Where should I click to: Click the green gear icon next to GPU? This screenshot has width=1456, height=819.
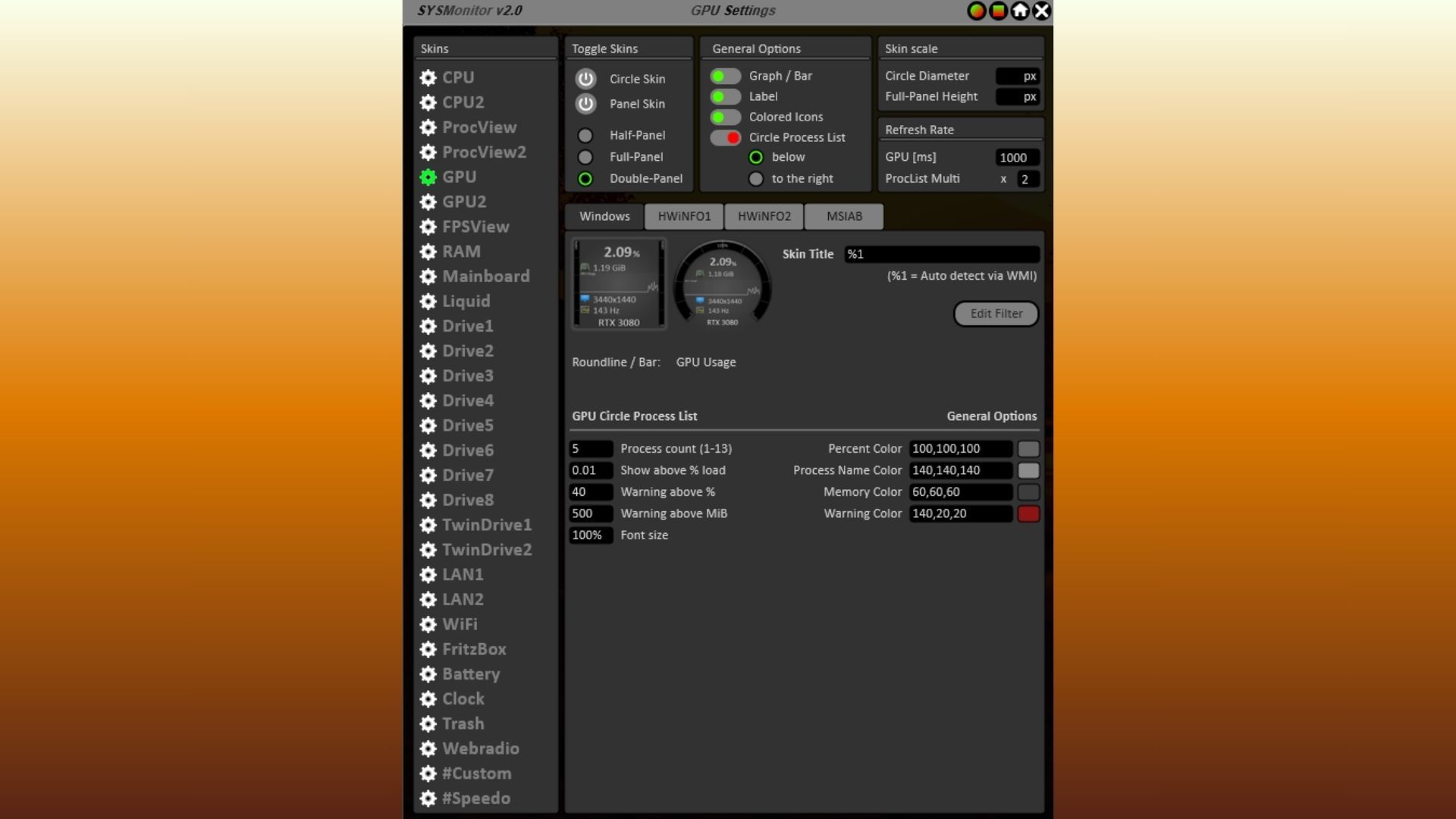[428, 177]
